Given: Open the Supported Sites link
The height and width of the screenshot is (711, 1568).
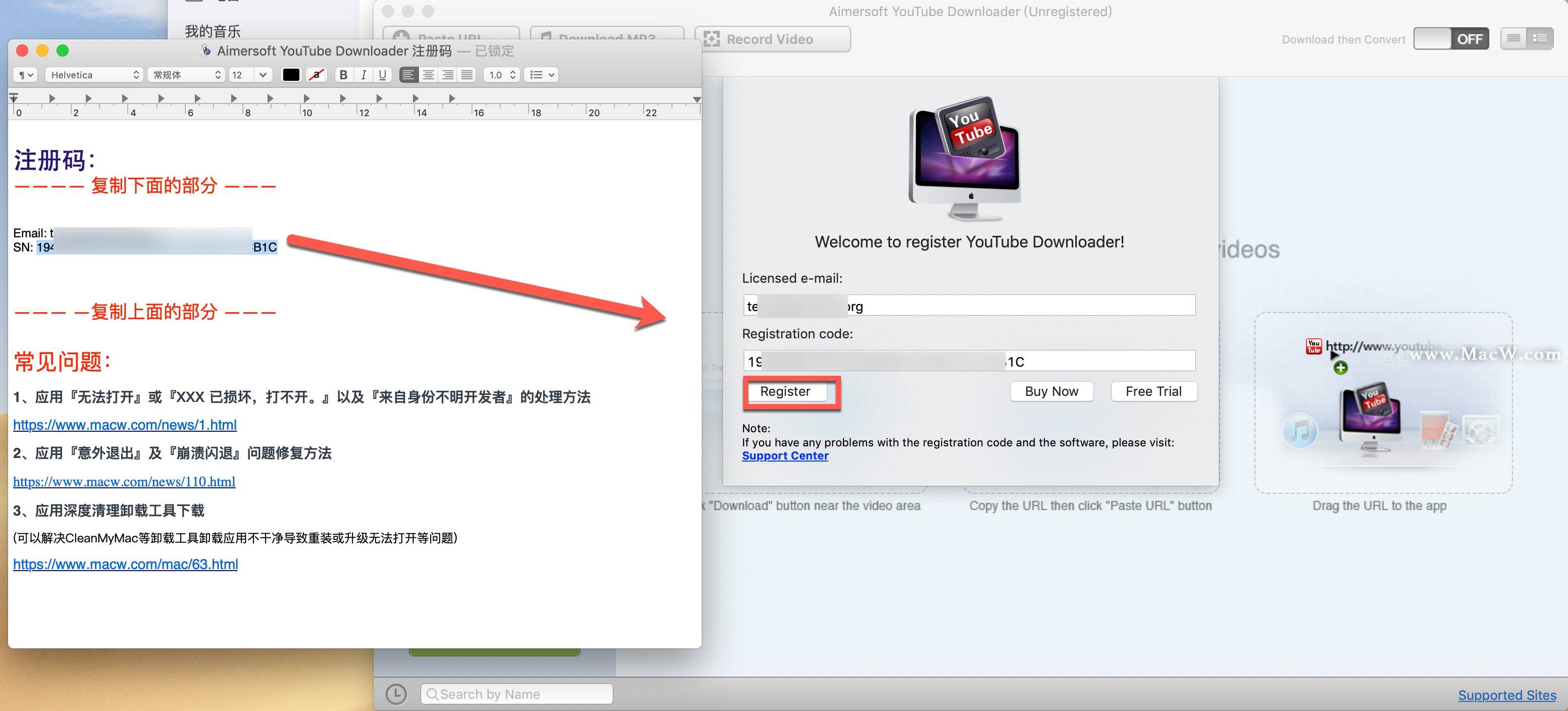Looking at the screenshot, I should pos(1506,694).
